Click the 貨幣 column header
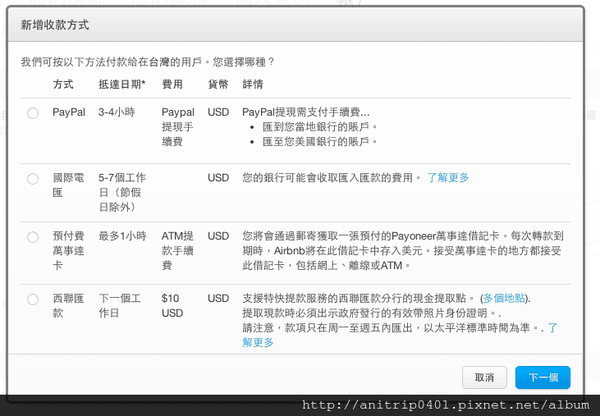600x416 pixels. [218, 84]
